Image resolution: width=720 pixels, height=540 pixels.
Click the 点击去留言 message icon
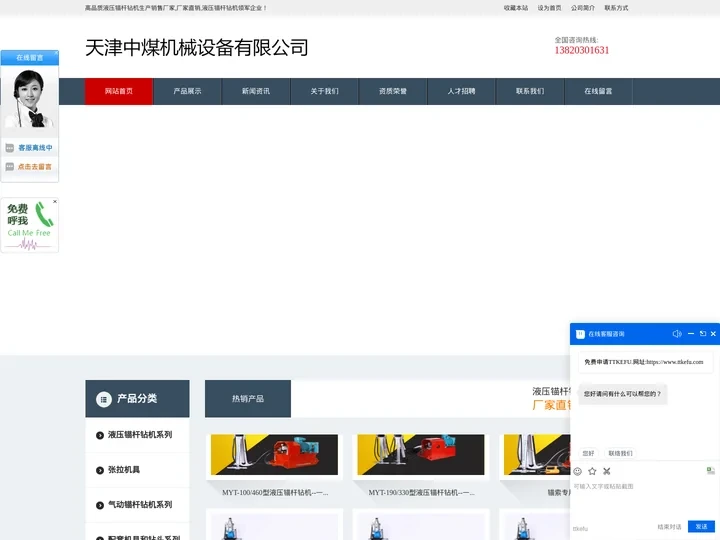click(x=10, y=167)
